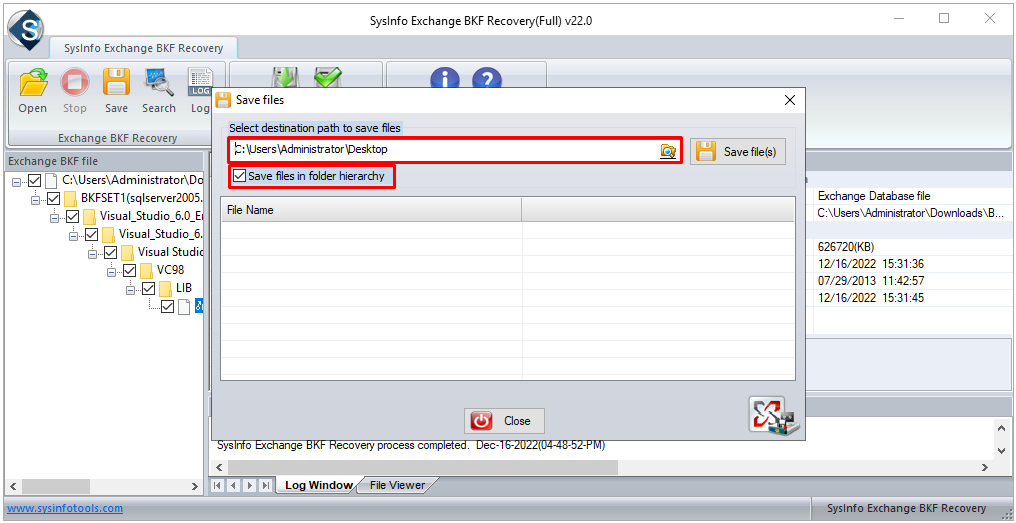The image size is (1016, 523).
Task: Go to previous tab navigation arrow
Action: (x=234, y=485)
